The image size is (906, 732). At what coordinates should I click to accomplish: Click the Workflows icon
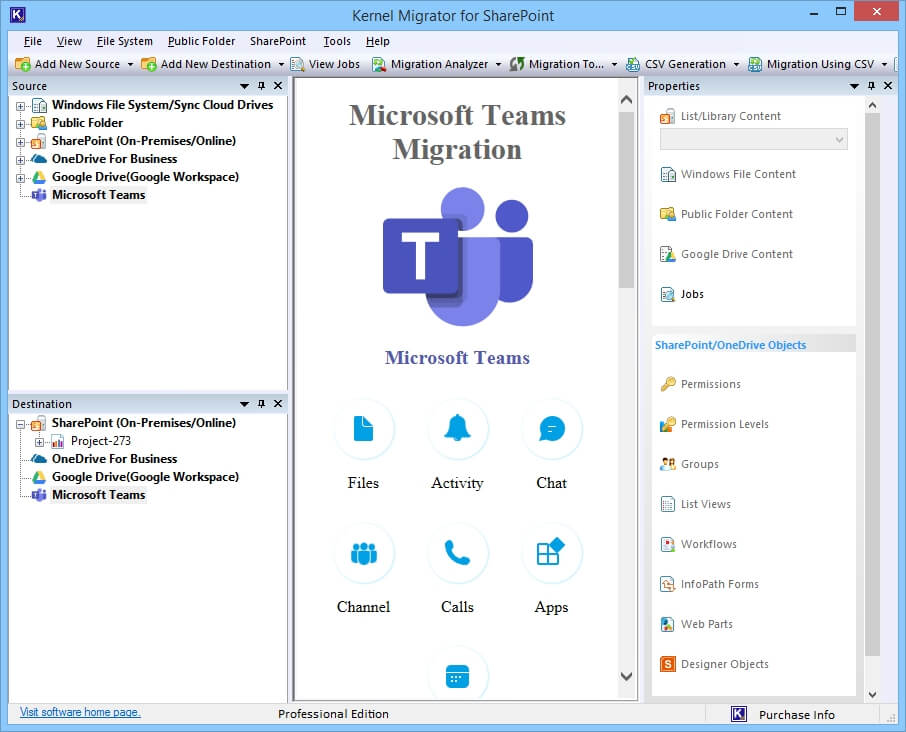[x=667, y=544]
